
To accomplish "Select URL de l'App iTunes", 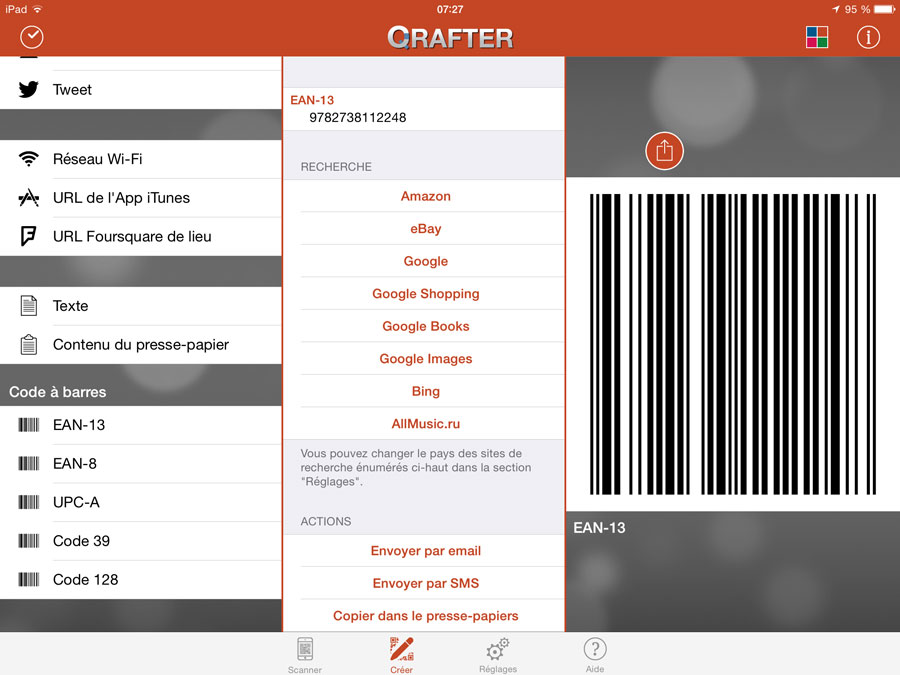I will [x=141, y=197].
